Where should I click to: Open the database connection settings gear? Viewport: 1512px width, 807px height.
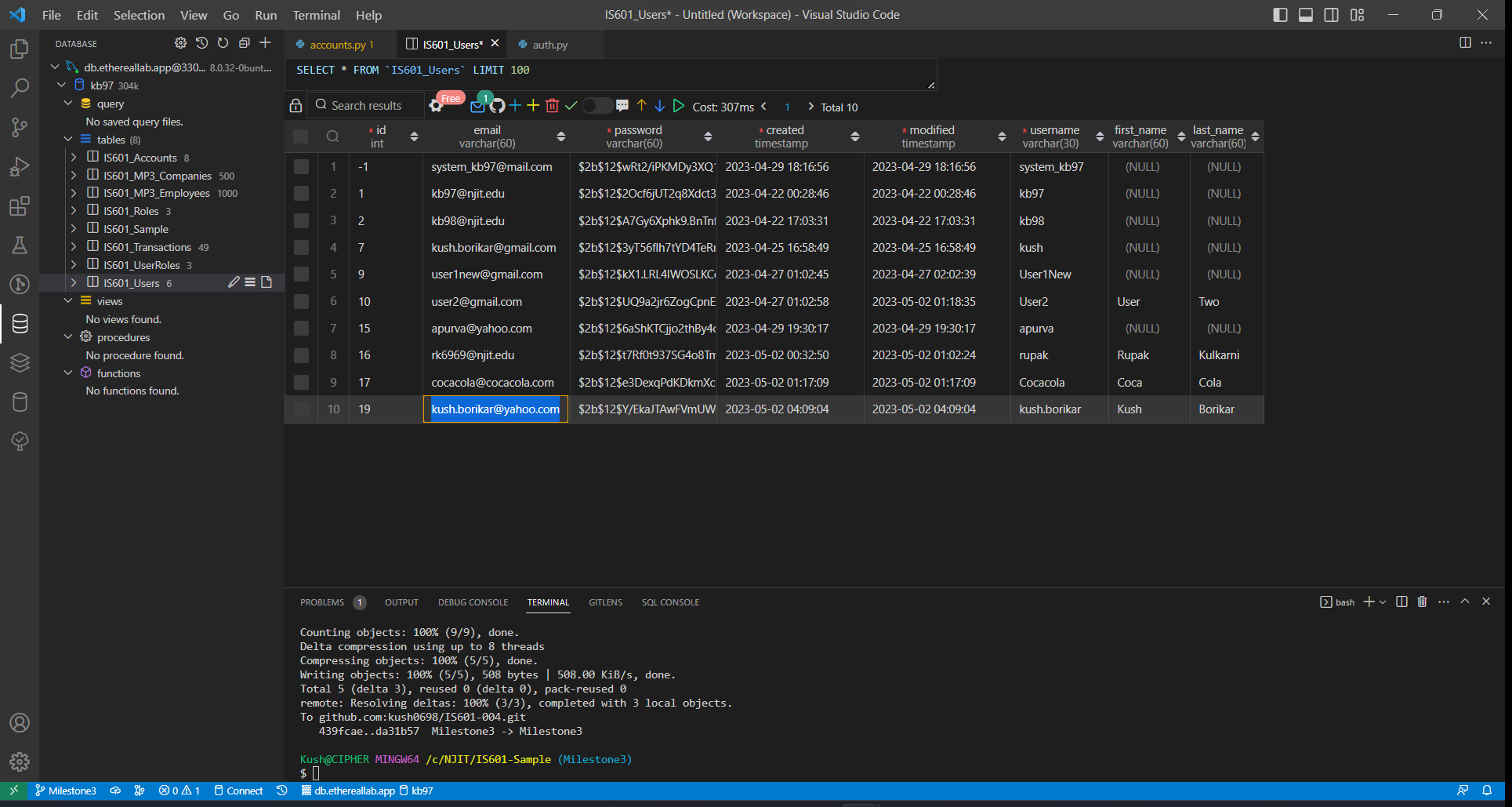point(181,43)
